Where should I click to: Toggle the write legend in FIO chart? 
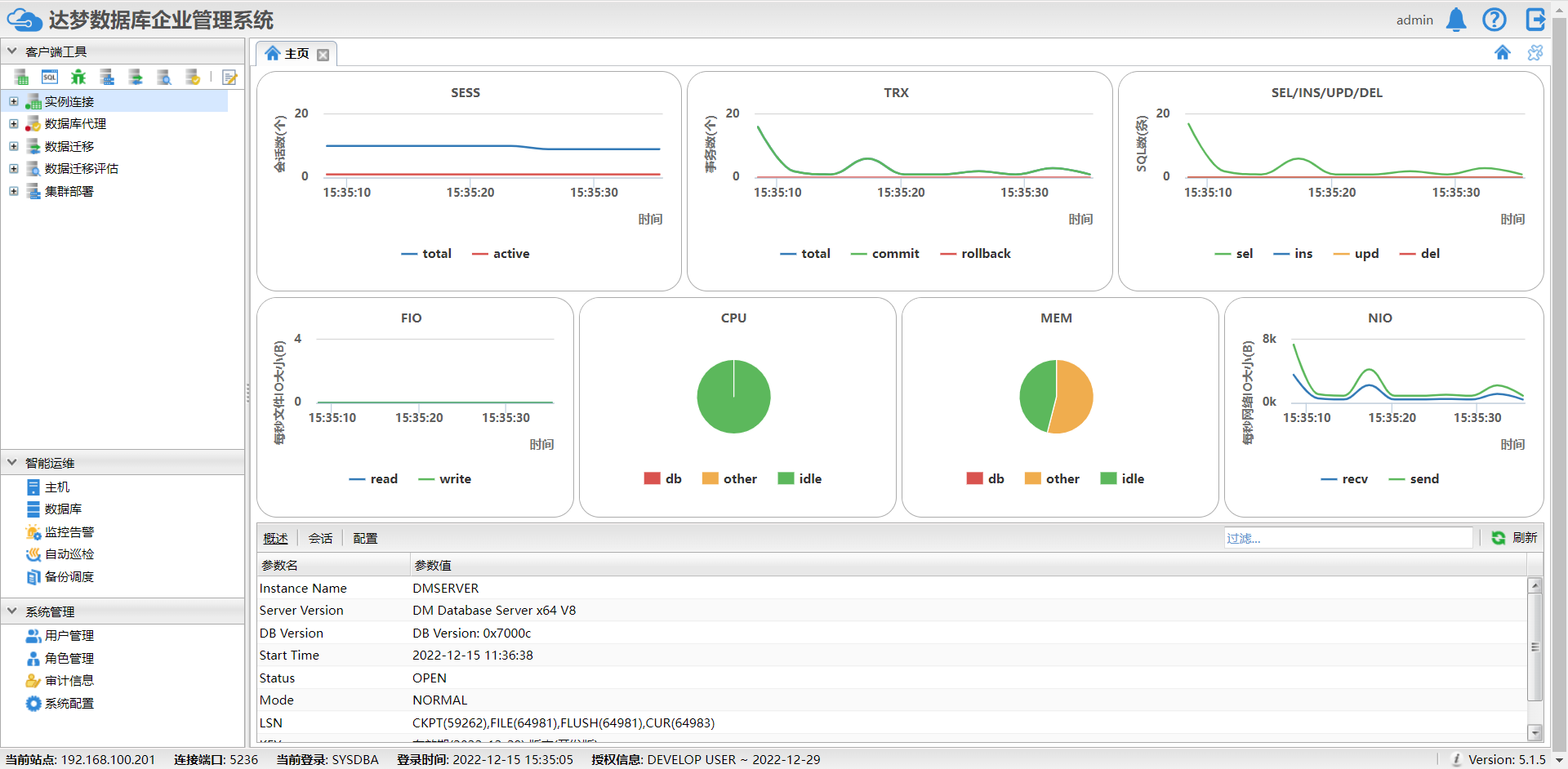point(445,479)
